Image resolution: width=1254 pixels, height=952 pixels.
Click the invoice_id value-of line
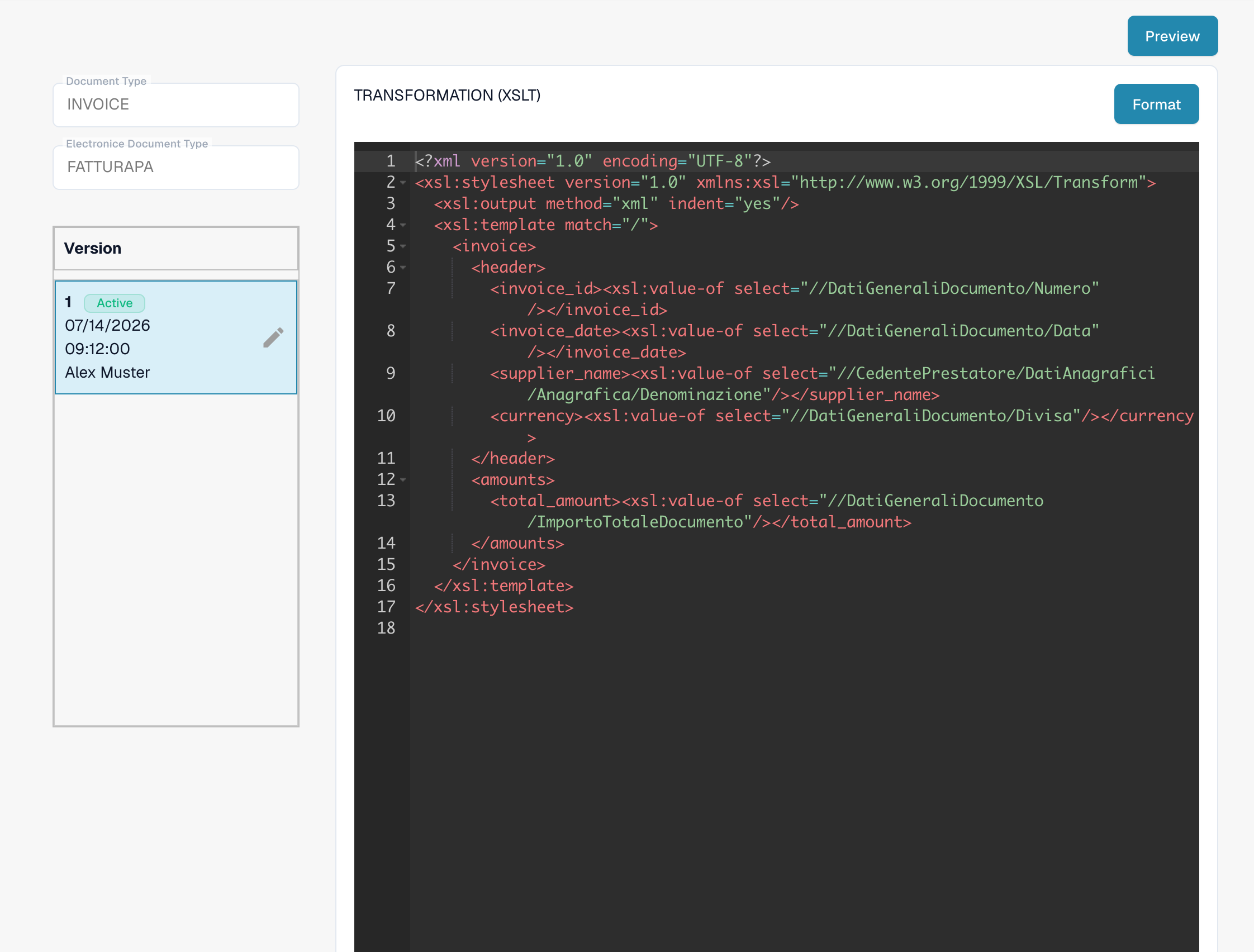(794, 299)
